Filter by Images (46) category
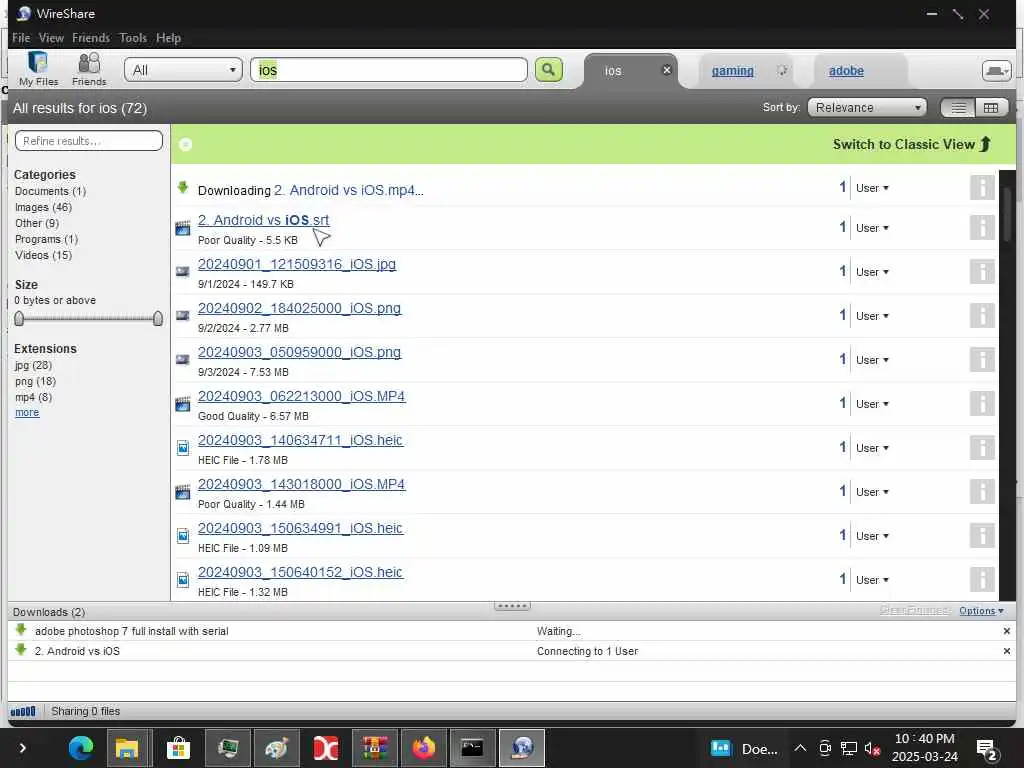Screen dimensions: 1024x768 (43, 207)
